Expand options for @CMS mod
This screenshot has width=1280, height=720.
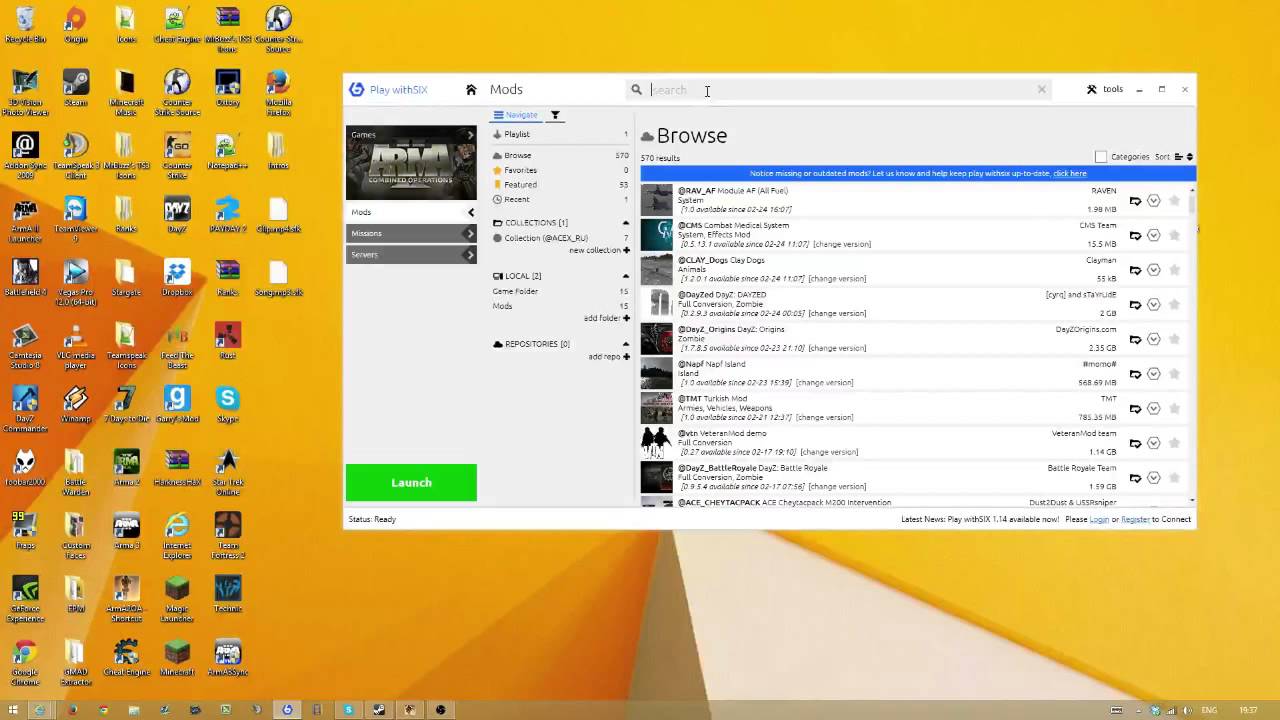(x=1153, y=235)
